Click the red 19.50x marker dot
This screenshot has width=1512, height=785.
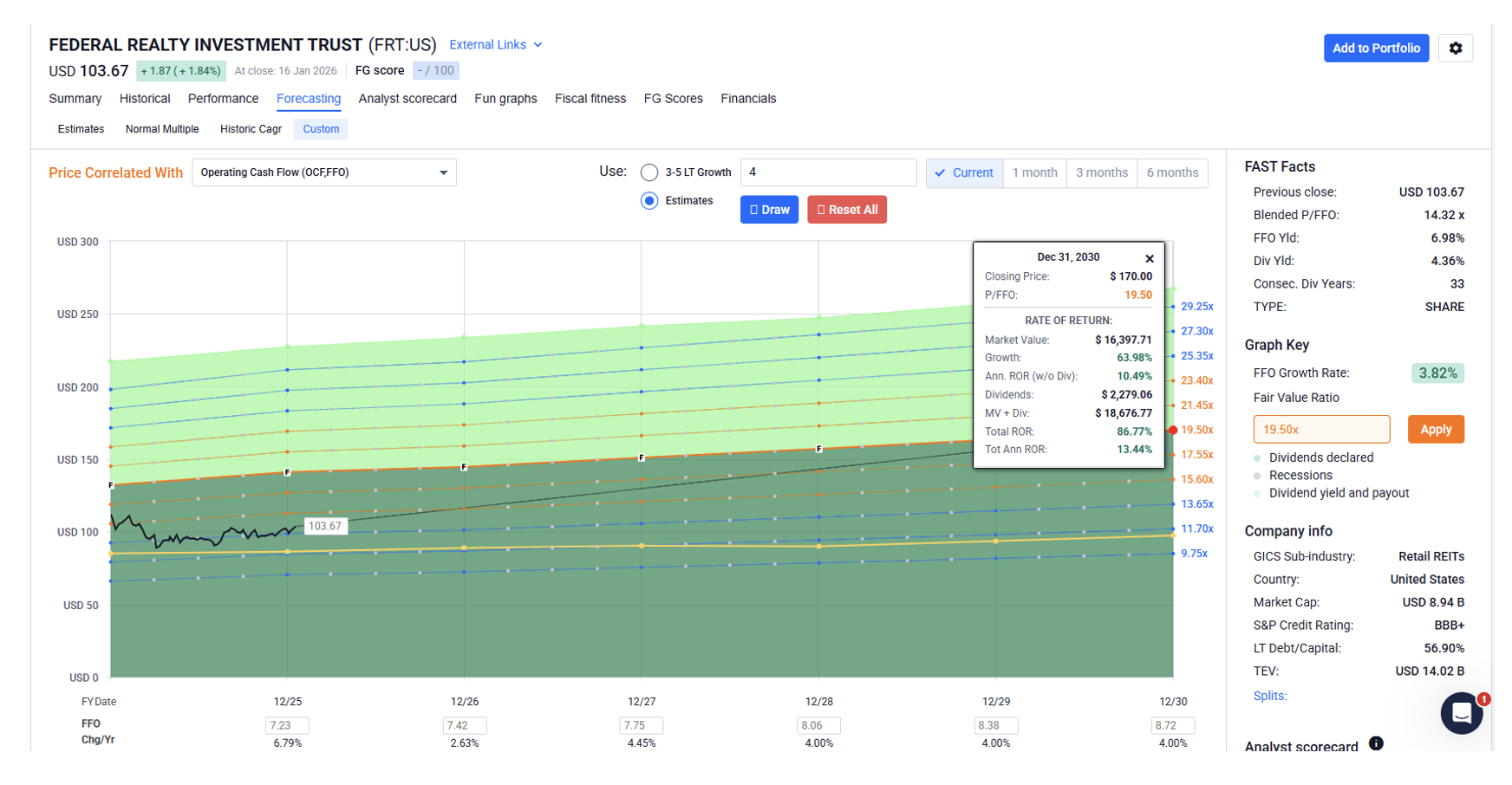click(1172, 431)
